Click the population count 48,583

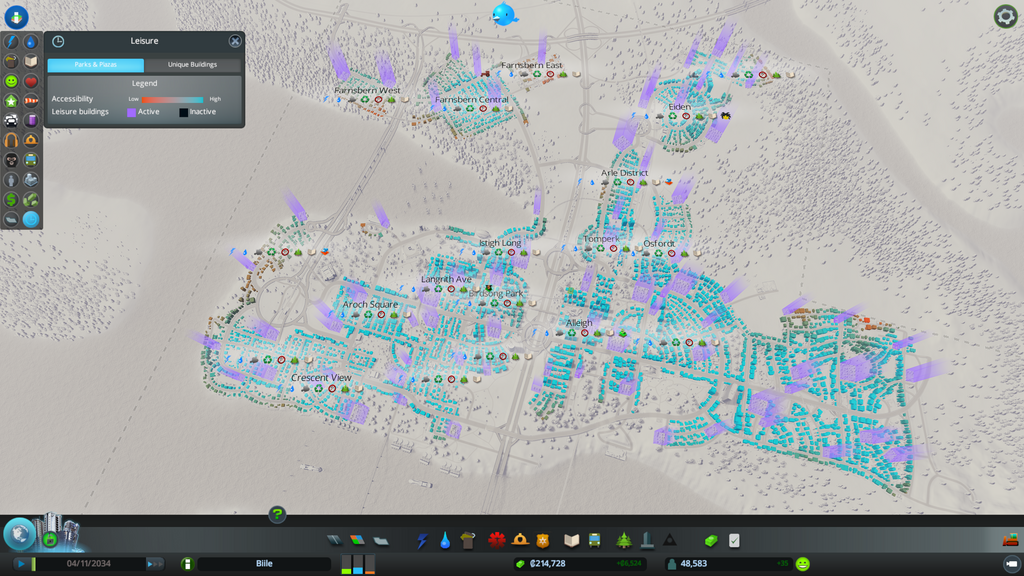[x=694, y=564]
